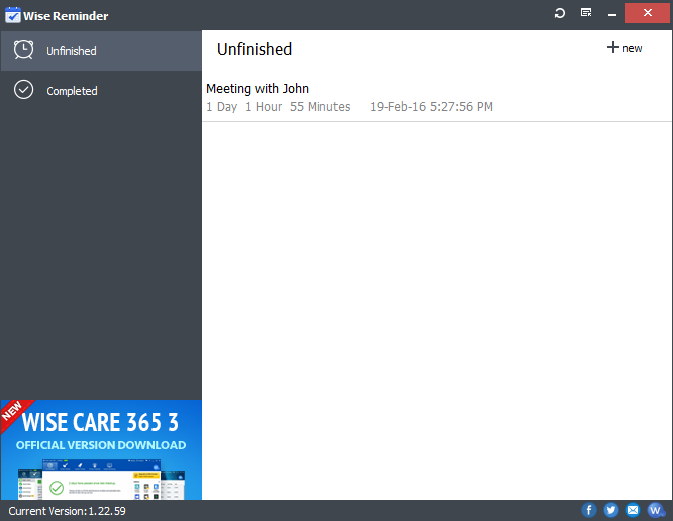Click the alarm clock icon for Unfinished

click(24, 50)
